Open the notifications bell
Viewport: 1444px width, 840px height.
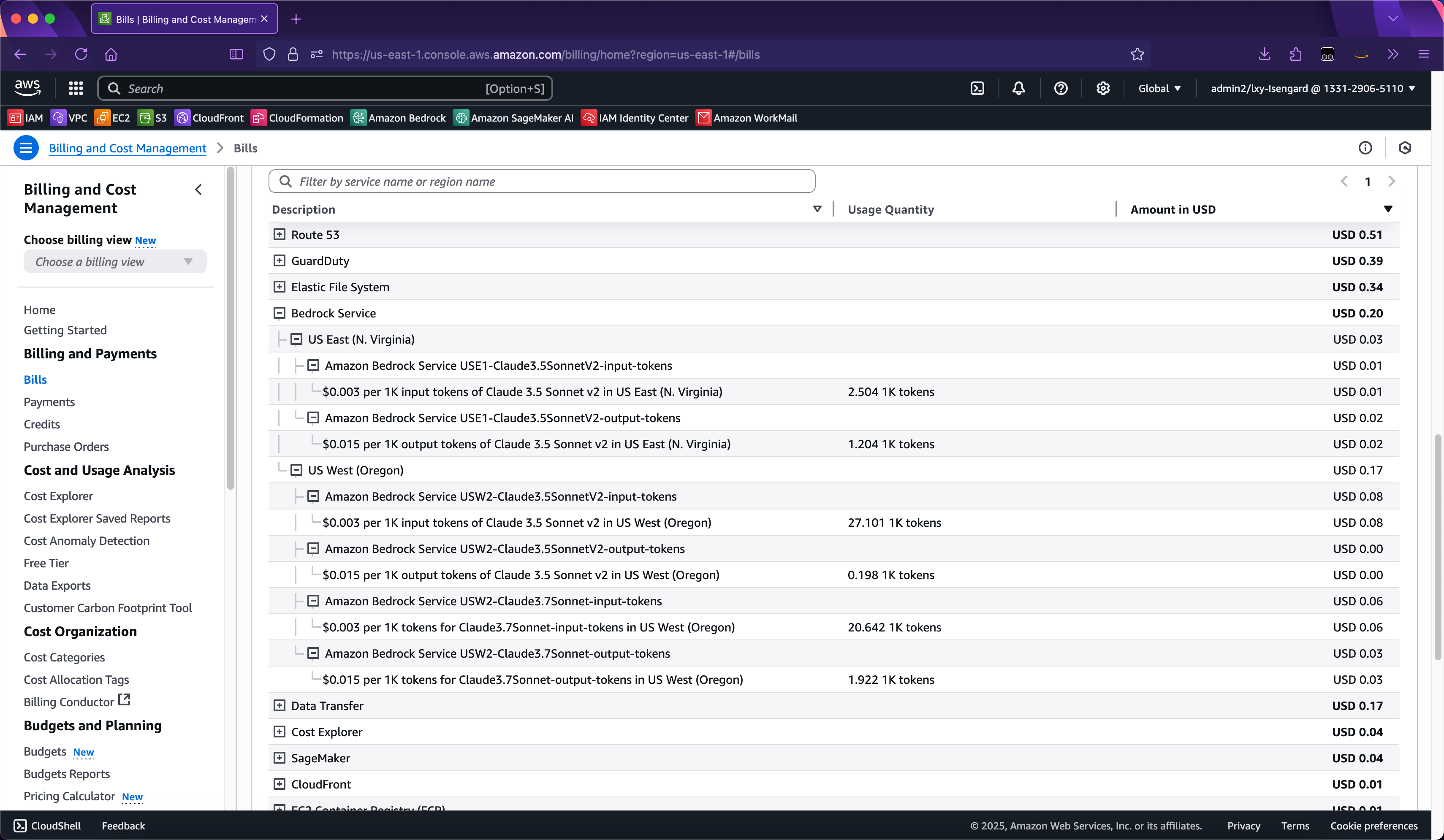click(1018, 88)
